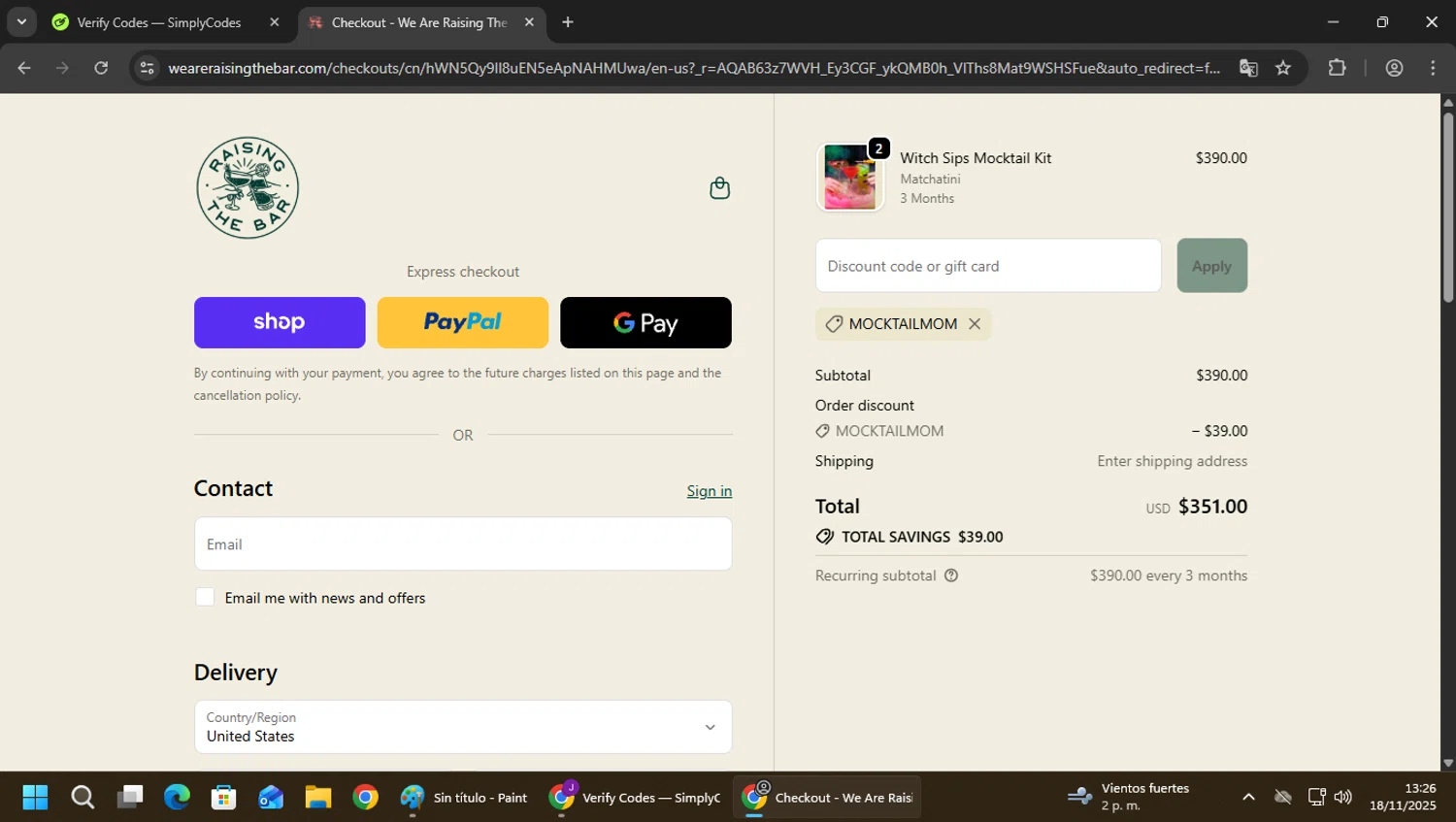Bookmark this page with the star icon
The width and height of the screenshot is (1456, 822).
click(x=1283, y=68)
